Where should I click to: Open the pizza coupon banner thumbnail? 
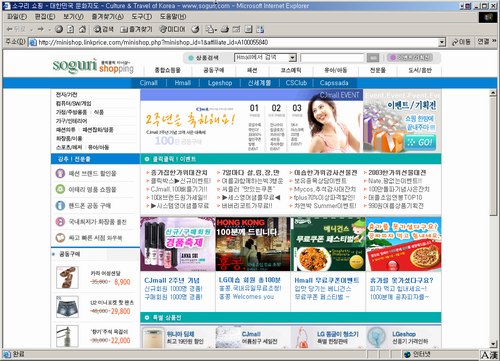pyautogui.click(x=403, y=244)
